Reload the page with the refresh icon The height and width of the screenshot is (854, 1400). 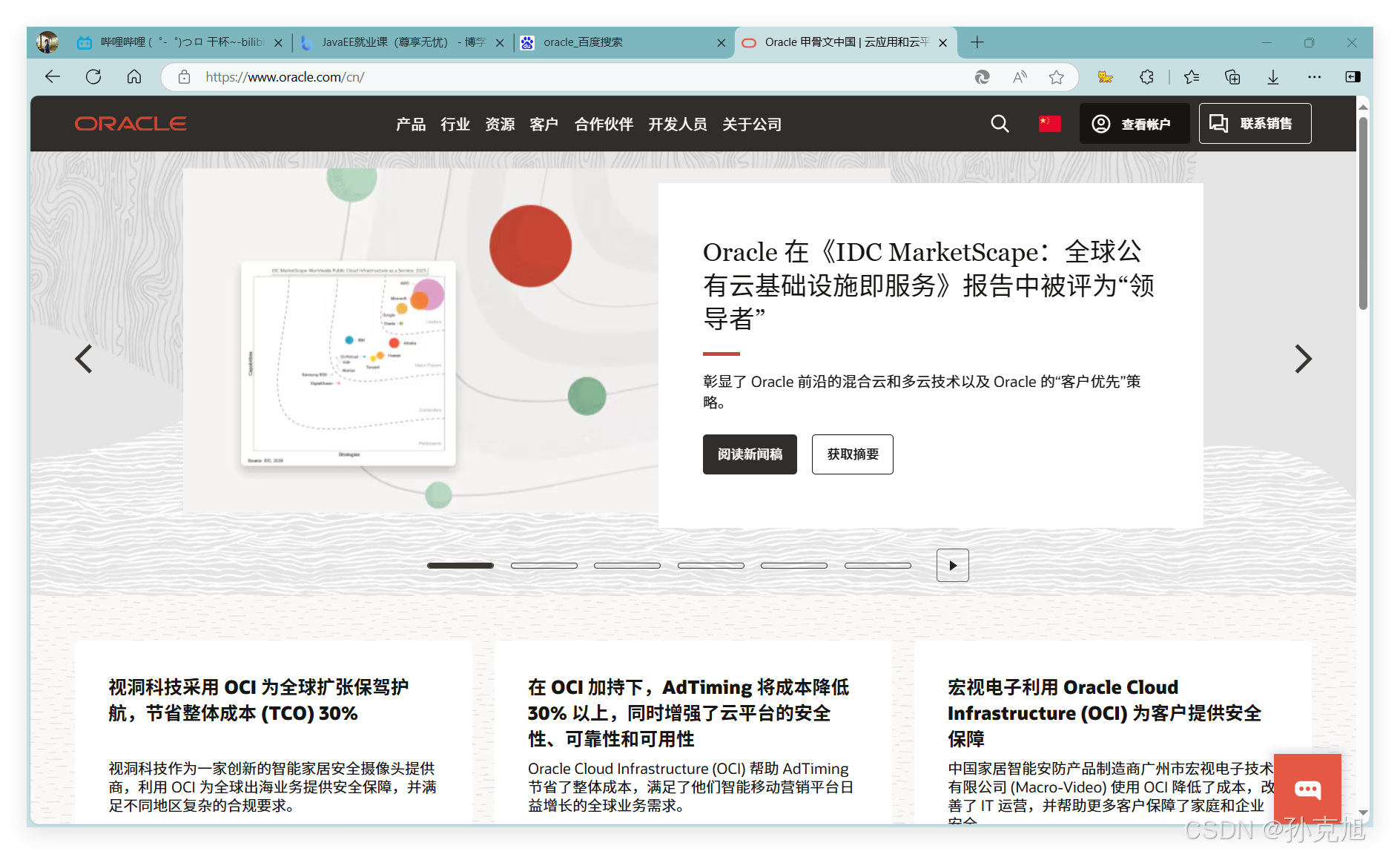click(93, 77)
